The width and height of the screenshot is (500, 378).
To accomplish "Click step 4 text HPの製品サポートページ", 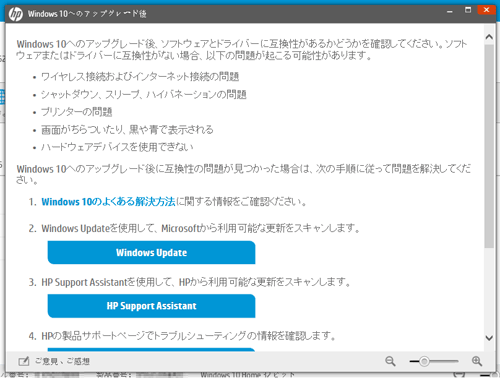I will (188, 336).
